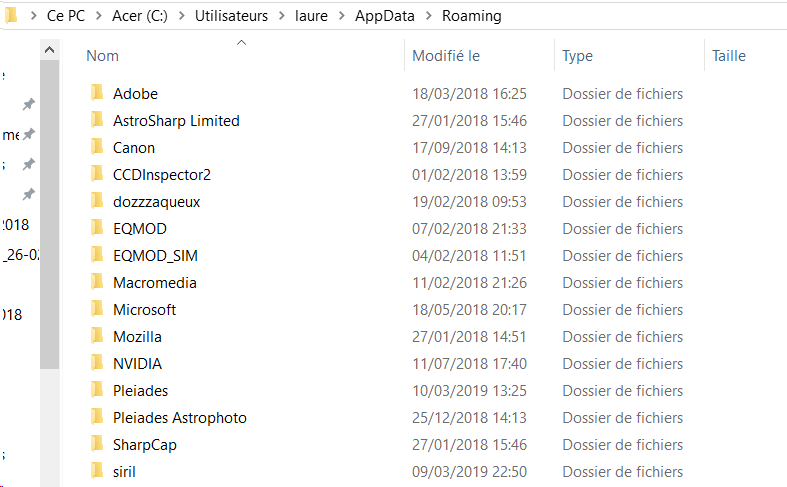
Task: Click the EQMOD folder icon
Action: pyautogui.click(x=97, y=228)
